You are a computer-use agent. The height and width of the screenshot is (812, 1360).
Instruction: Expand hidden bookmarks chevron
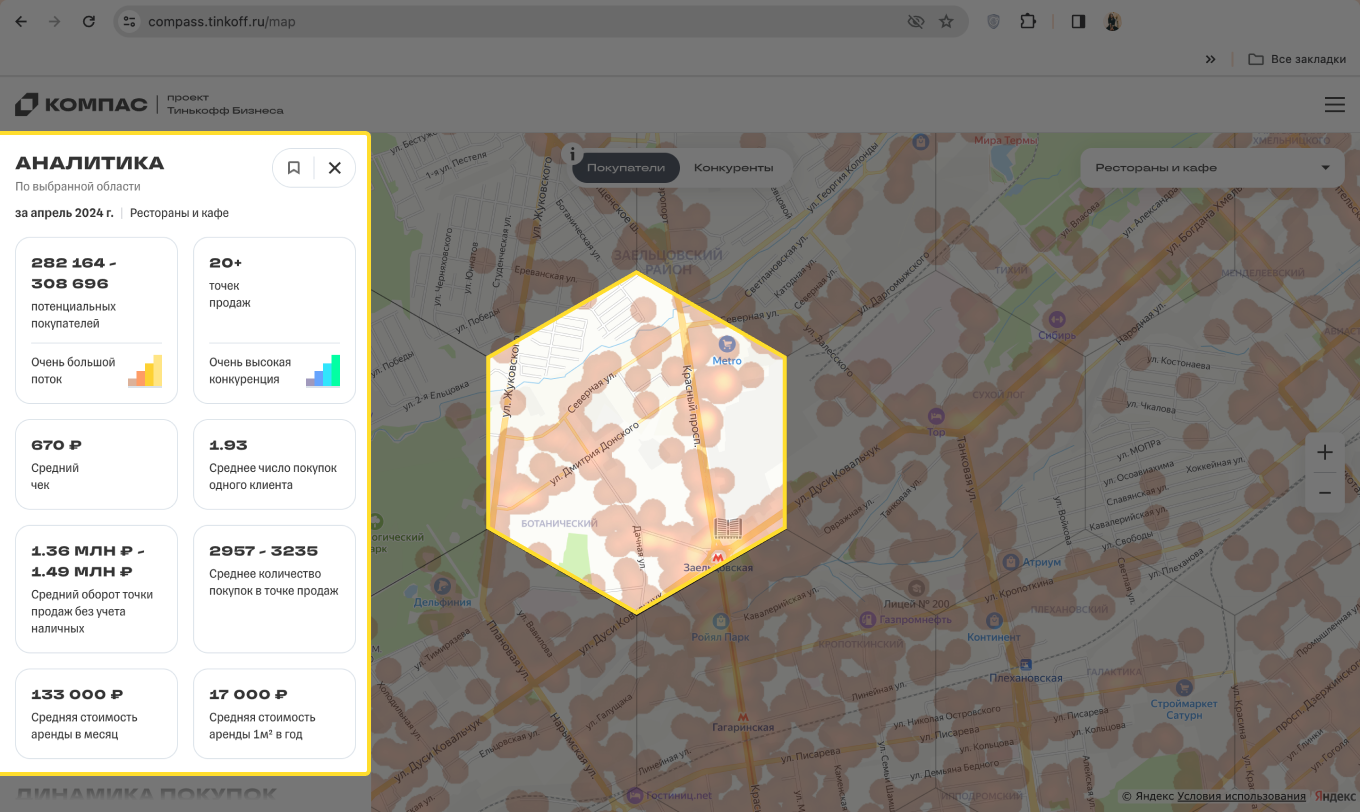click(1210, 59)
